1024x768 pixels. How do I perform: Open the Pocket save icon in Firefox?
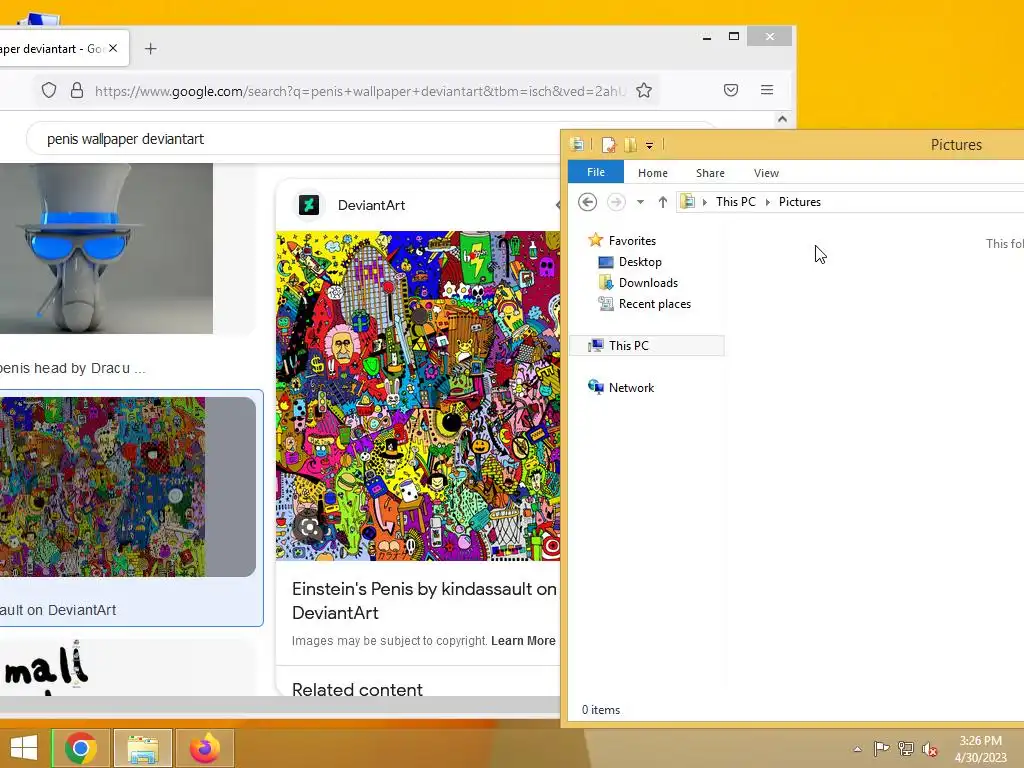tap(731, 89)
